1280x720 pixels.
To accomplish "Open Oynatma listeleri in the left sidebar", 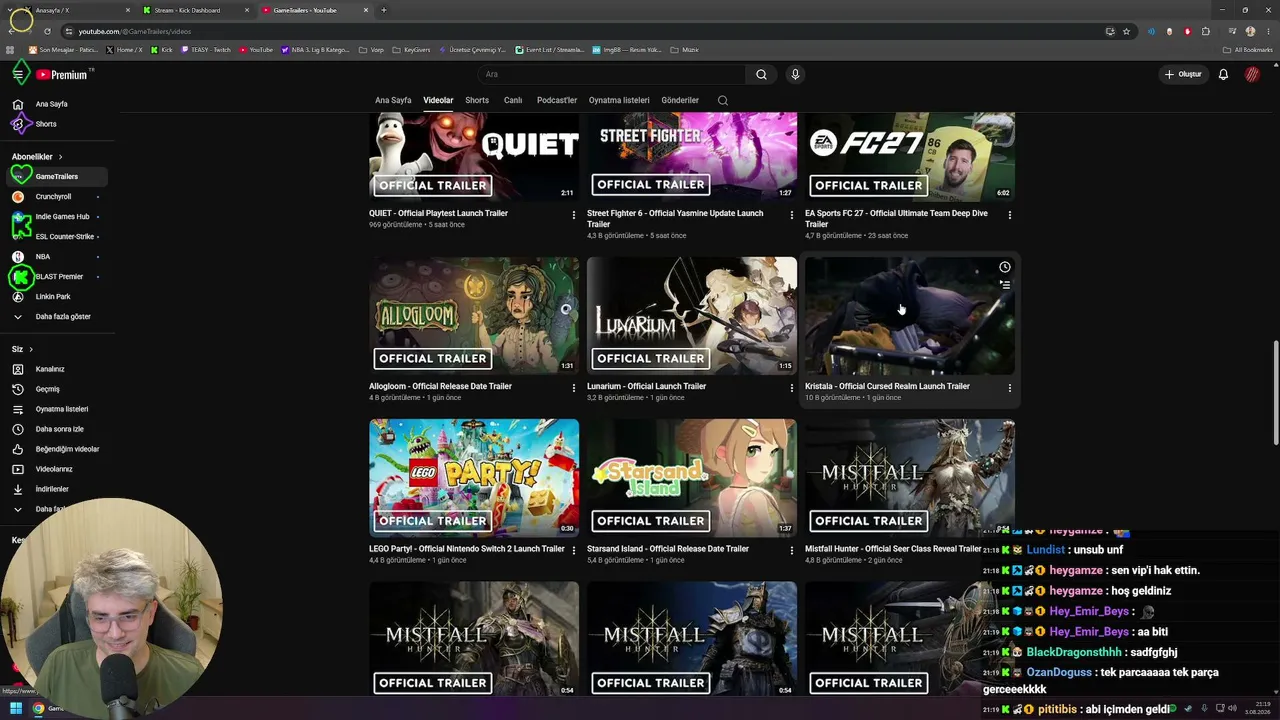I will tap(57, 409).
